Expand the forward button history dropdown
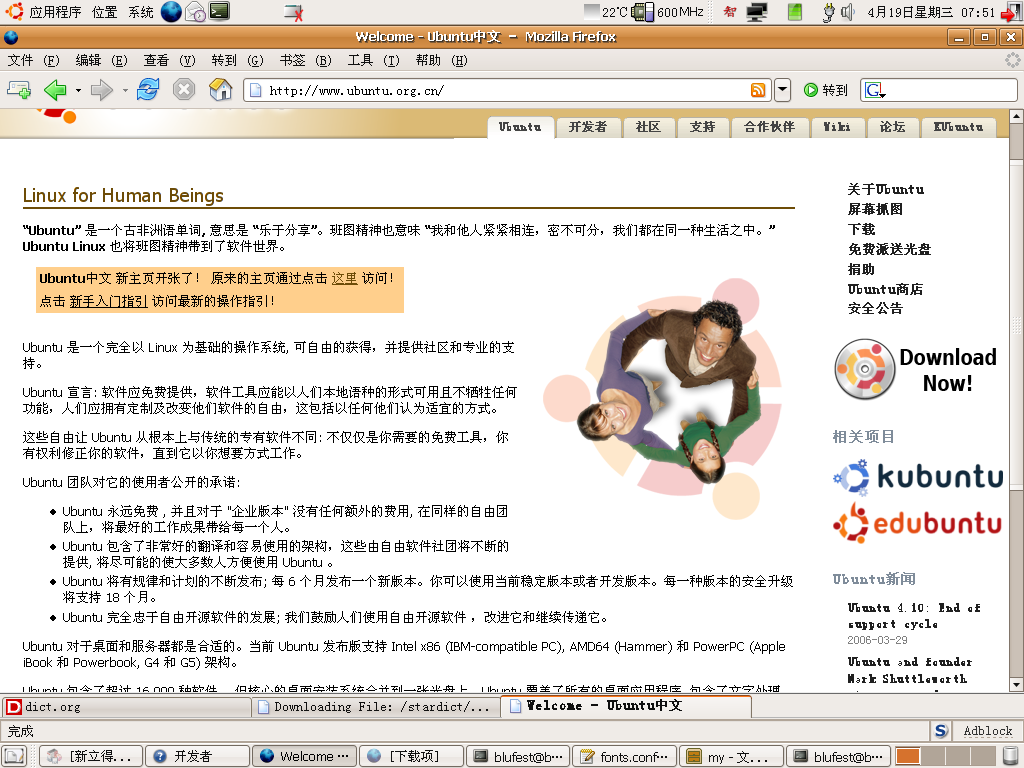 point(125,90)
